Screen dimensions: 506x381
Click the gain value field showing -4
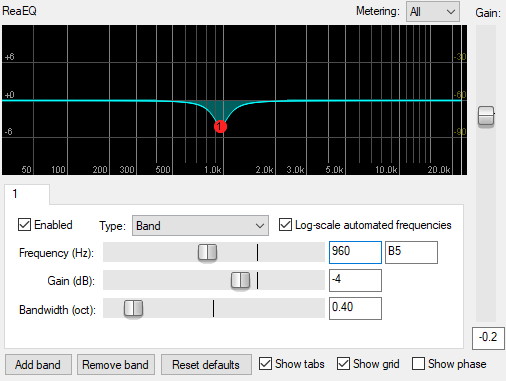pyautogui.click(x=355, y=280)
